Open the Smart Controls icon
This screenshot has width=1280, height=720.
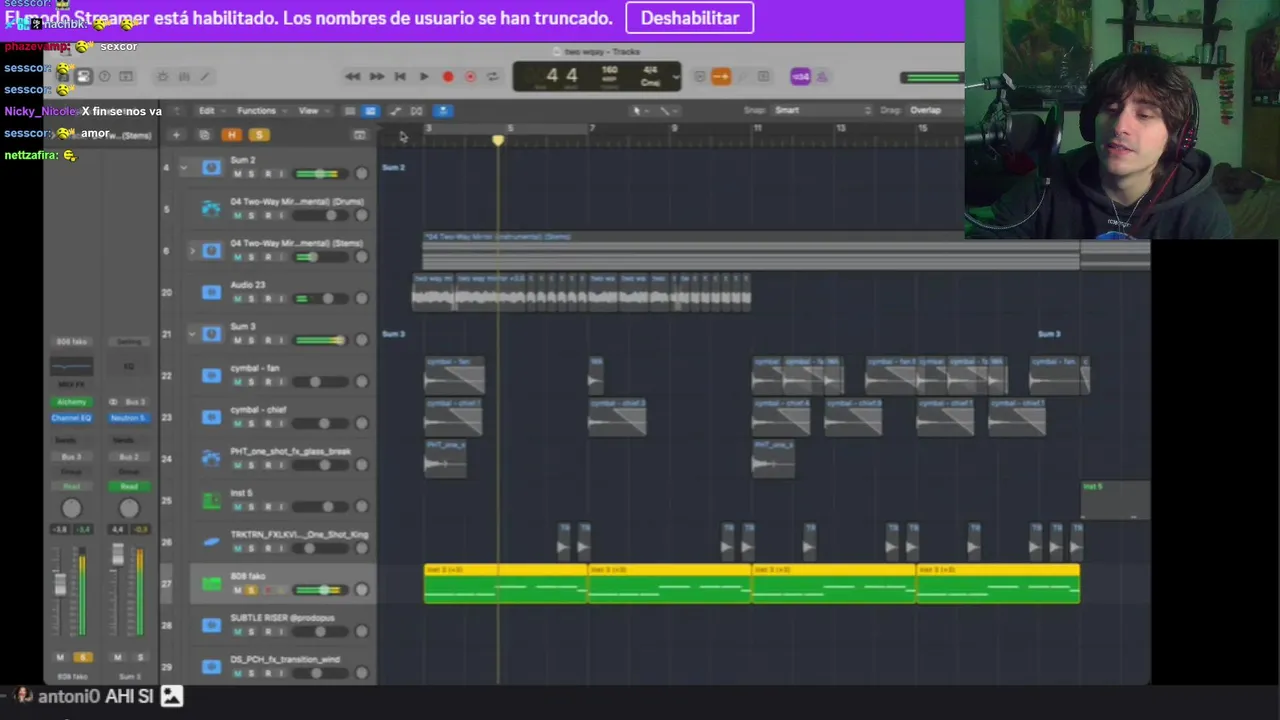(163, 76)
